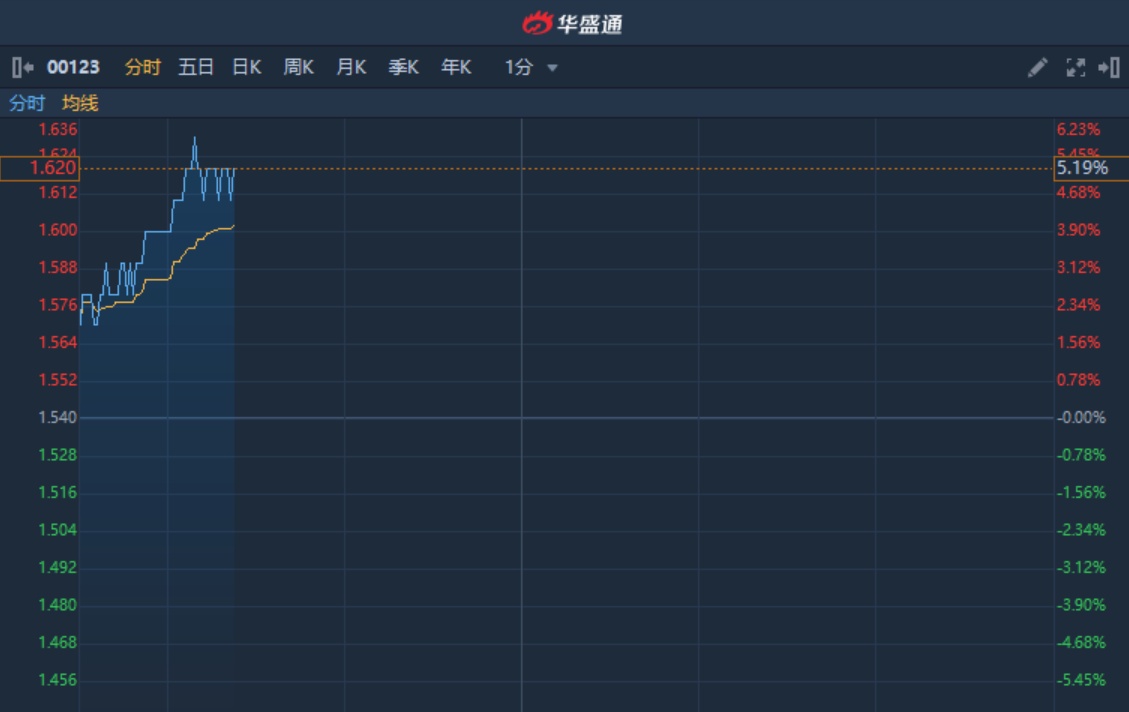Click the -5.45% axis label

1081,680
